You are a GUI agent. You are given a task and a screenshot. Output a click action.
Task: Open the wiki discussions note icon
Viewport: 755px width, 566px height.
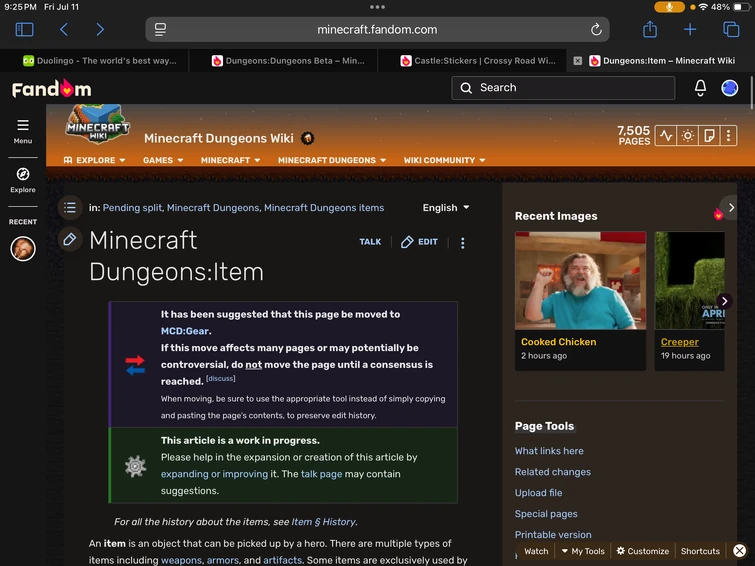click(709, 135)
